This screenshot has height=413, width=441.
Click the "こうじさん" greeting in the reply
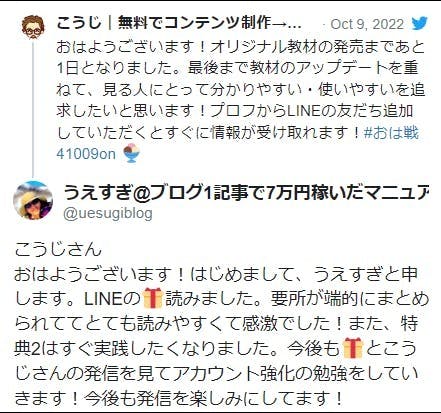coord(58,249)
